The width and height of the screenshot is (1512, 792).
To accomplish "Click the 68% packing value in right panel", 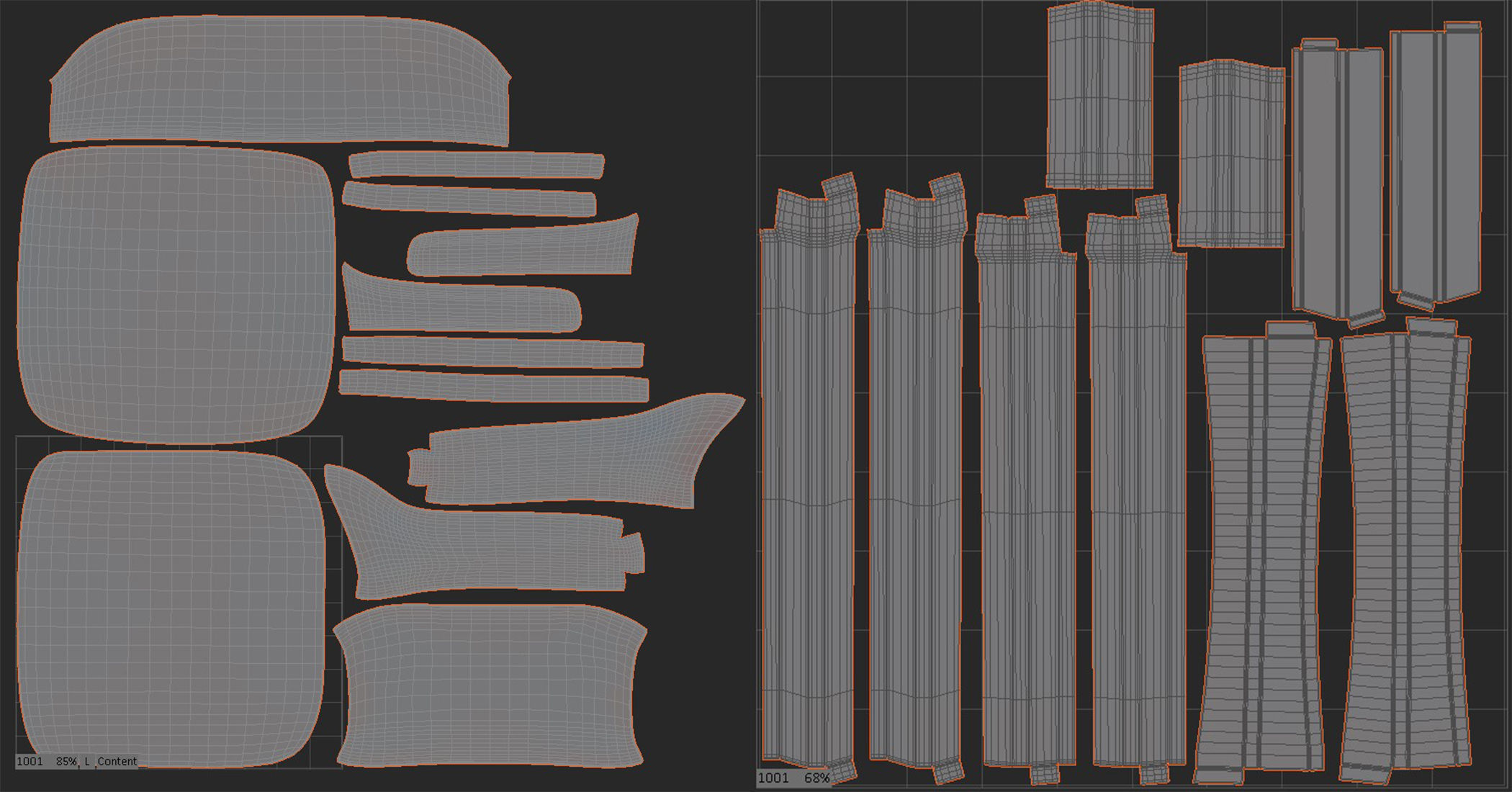I will [816, 778].
